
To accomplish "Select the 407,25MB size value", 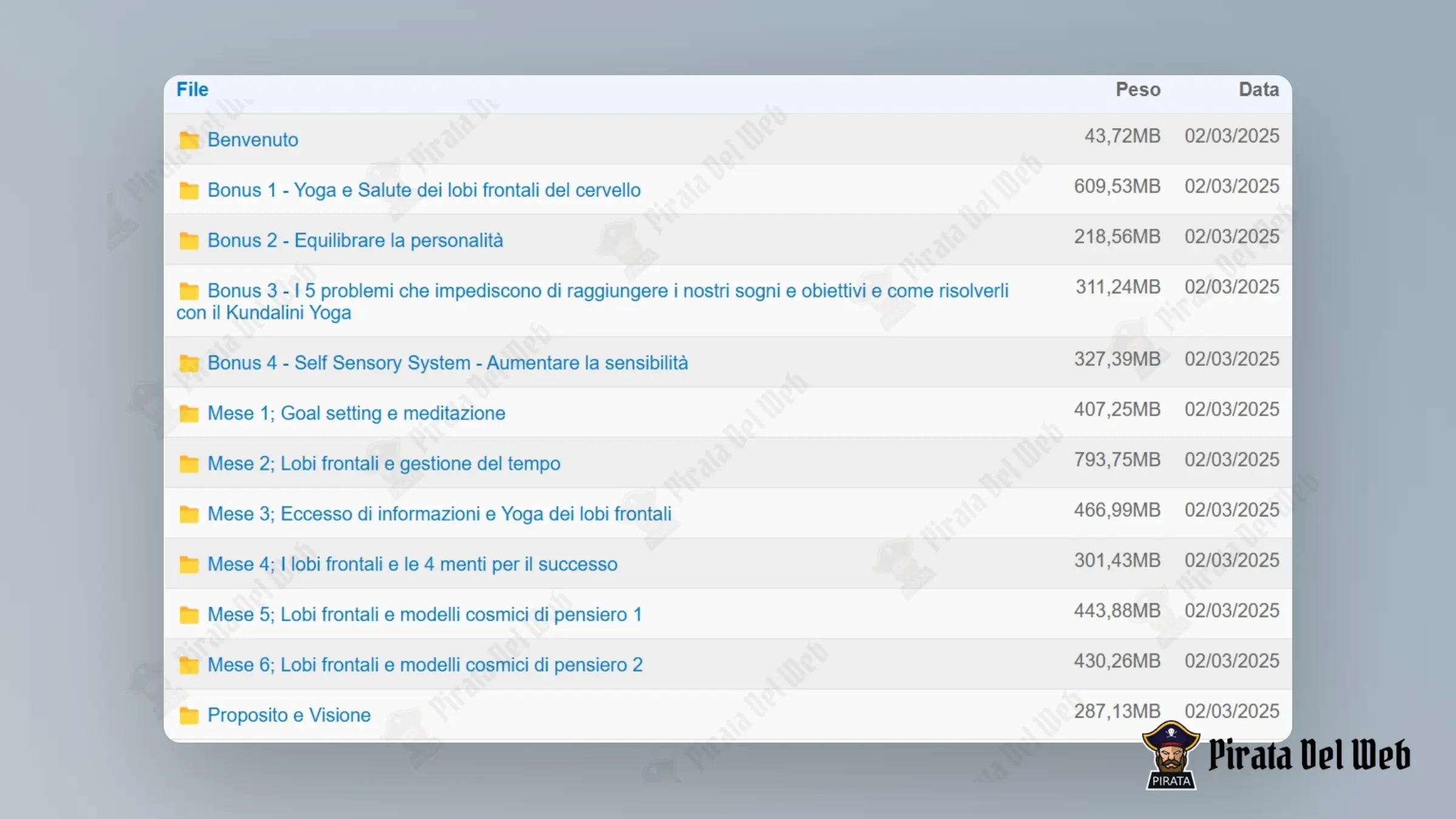I will pyautogui.click(x=1117, y=409).
